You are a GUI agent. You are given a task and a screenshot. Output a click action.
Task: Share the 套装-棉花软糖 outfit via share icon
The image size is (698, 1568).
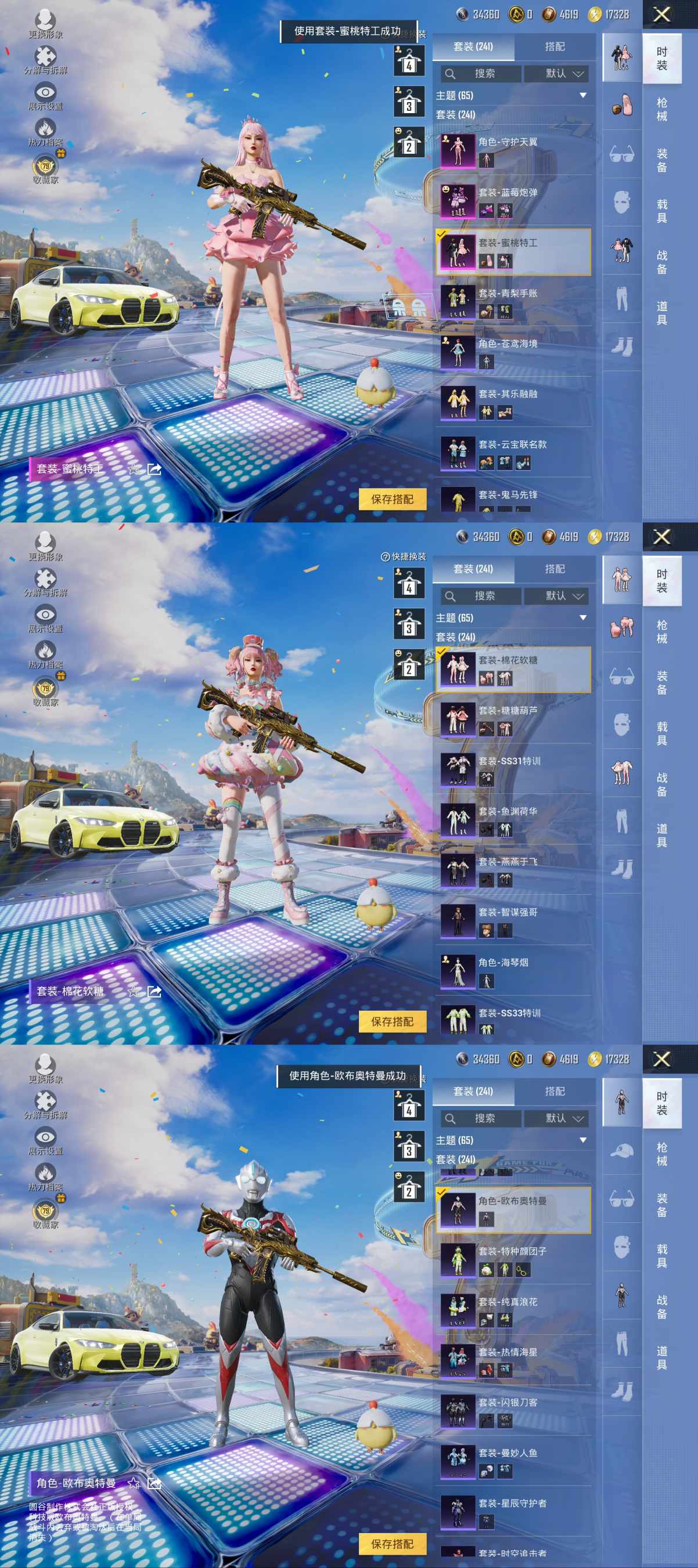point(154,991)
